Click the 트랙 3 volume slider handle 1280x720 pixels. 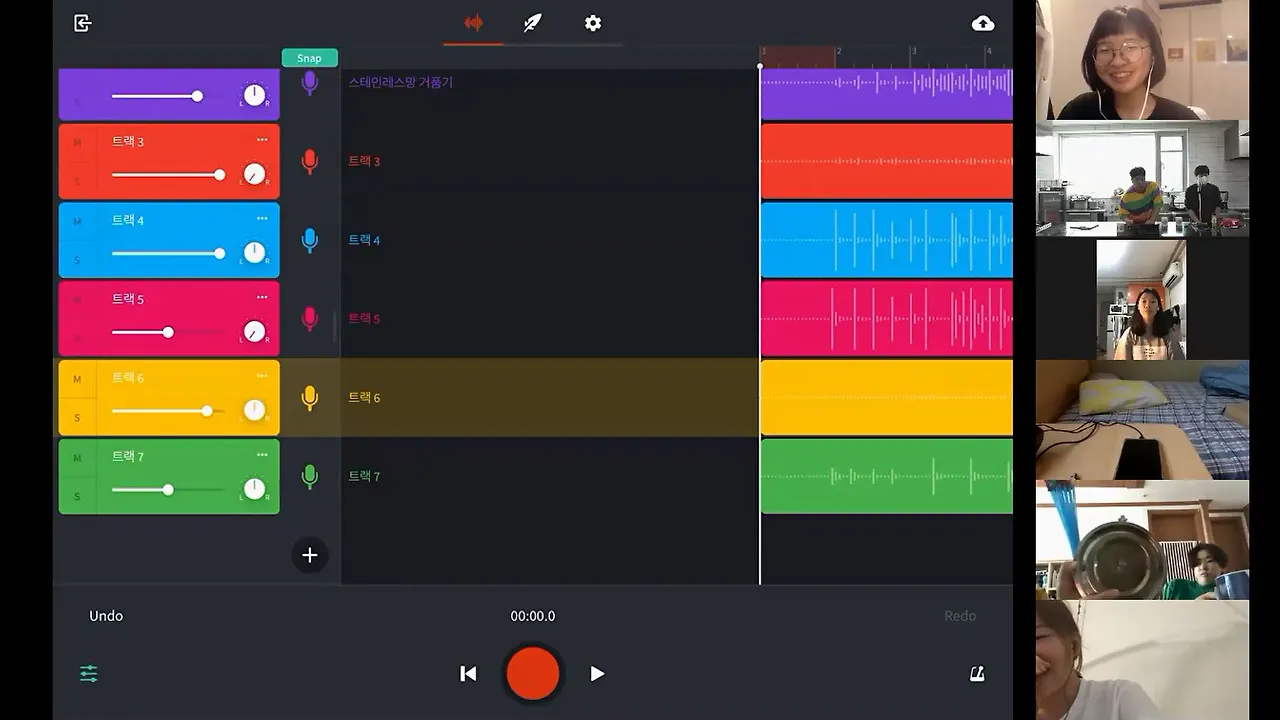220,175
